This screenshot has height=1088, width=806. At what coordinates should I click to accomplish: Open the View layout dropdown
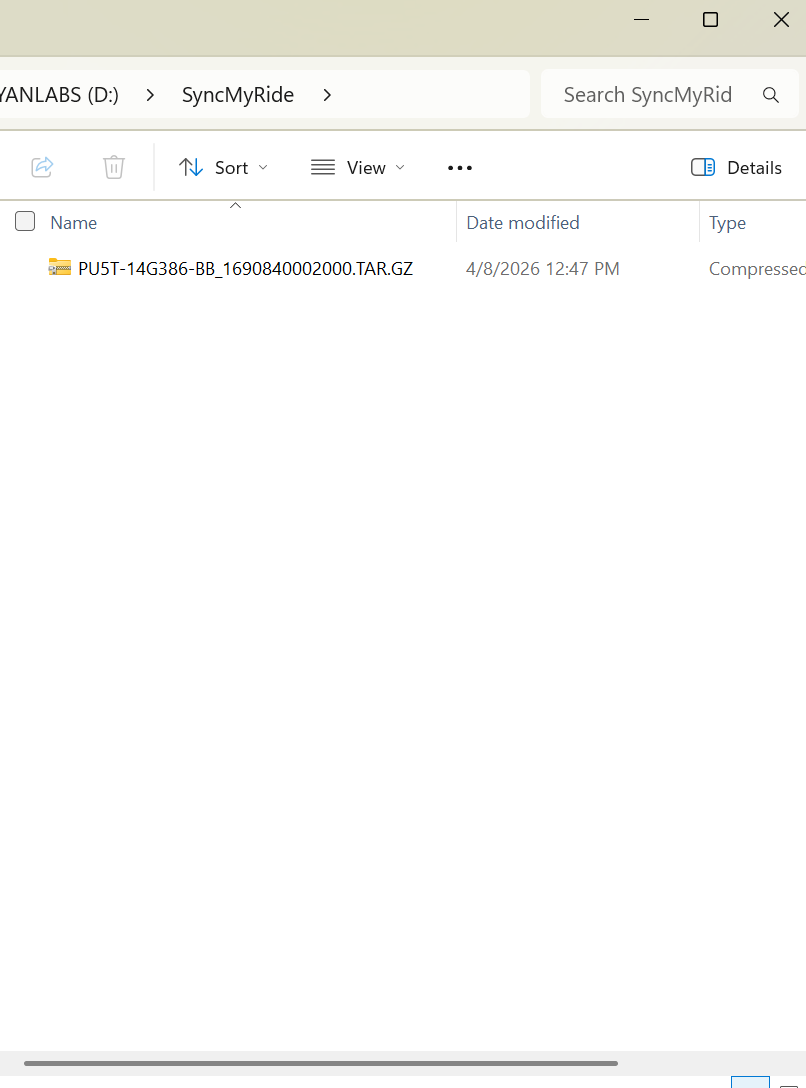tap(358, 168)
